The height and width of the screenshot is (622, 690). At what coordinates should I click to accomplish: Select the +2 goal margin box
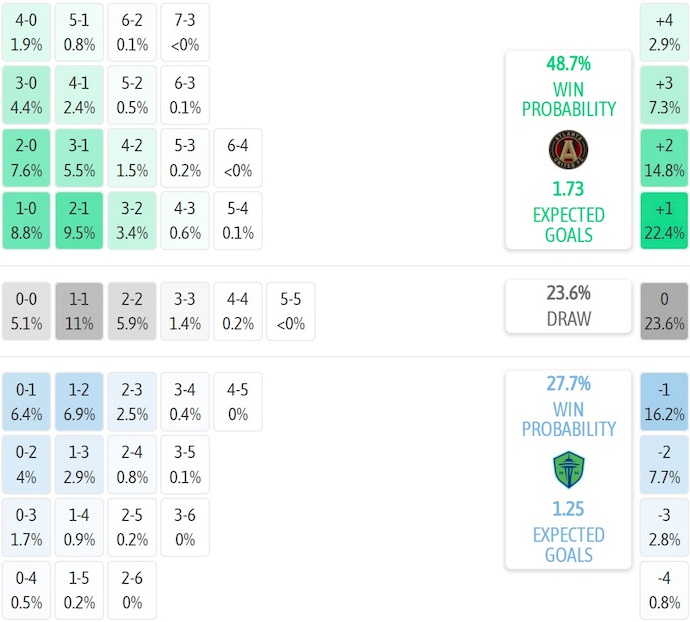[664, 157]
